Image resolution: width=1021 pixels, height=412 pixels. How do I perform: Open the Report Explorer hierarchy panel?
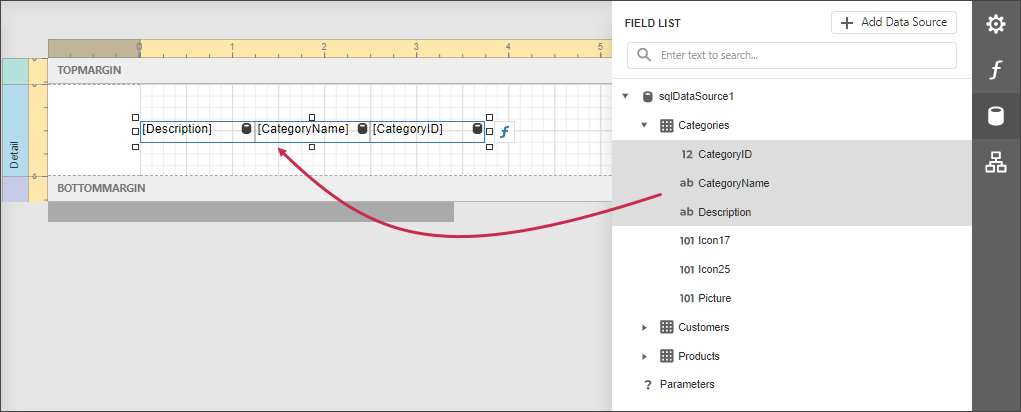pos(996,163)
